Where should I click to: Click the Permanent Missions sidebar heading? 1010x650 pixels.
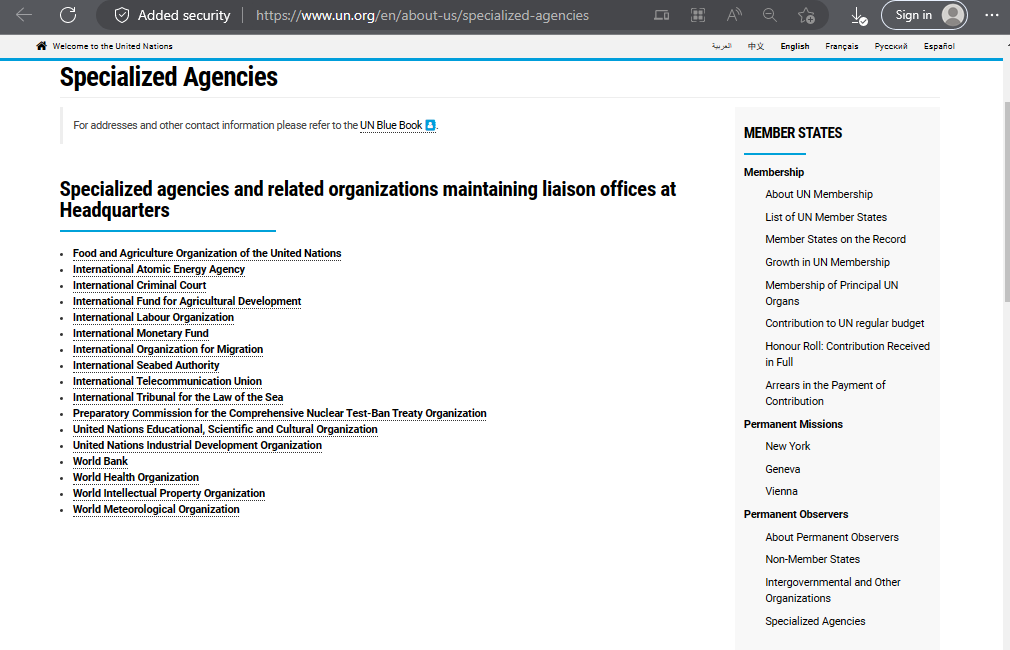793,425
